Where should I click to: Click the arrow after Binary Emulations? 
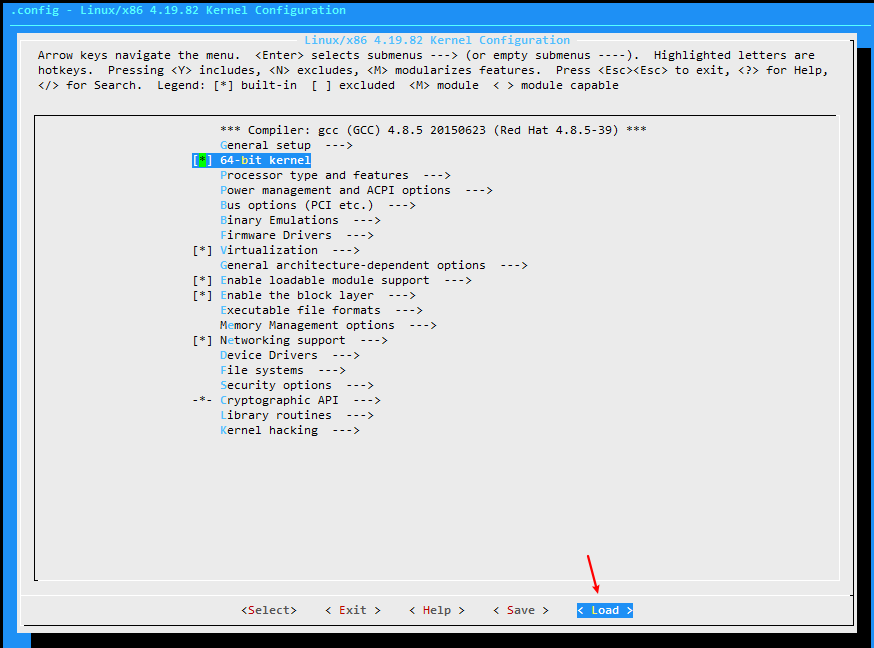(367, 221)
